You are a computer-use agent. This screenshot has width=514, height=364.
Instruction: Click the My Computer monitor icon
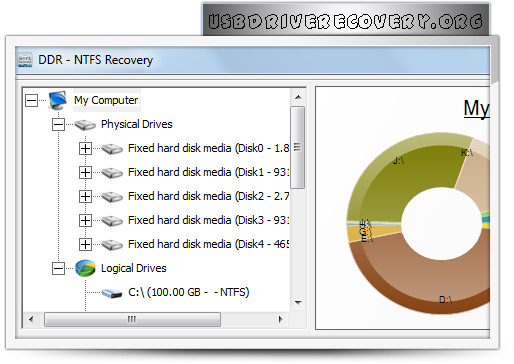coord(58,100)
